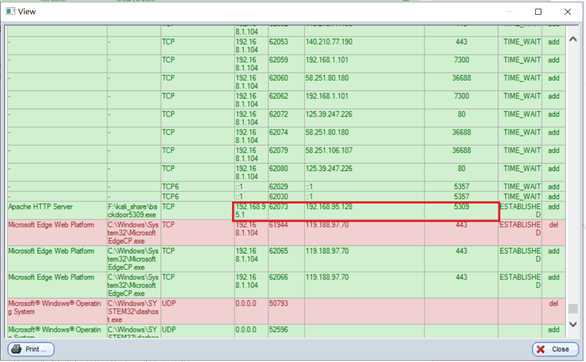Click the scrollbar down arrow
The width and height of the screenshot is (586, 362).
point(573,324)
